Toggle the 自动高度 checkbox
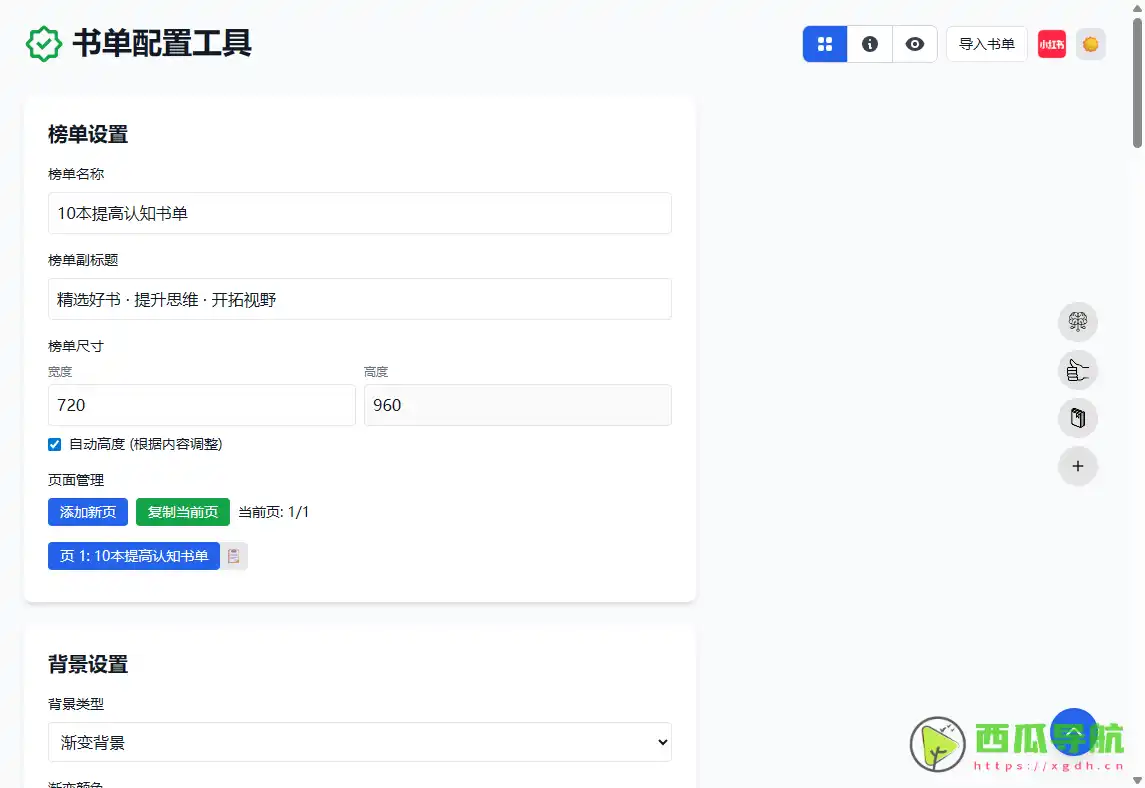This screenshot has width=1145, height=788. pos(54,444)
